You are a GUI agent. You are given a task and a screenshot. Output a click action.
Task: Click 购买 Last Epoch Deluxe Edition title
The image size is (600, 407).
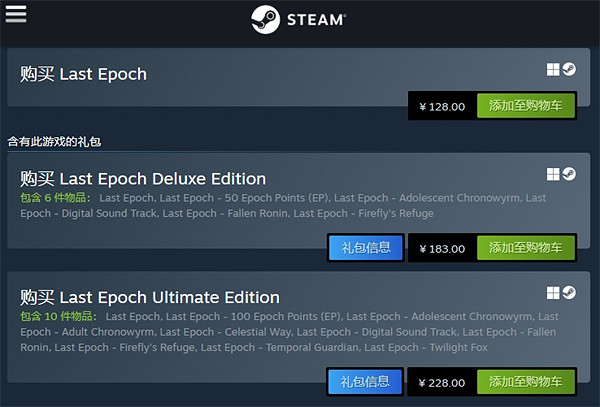pyautogui.click(x=143, y=179)
